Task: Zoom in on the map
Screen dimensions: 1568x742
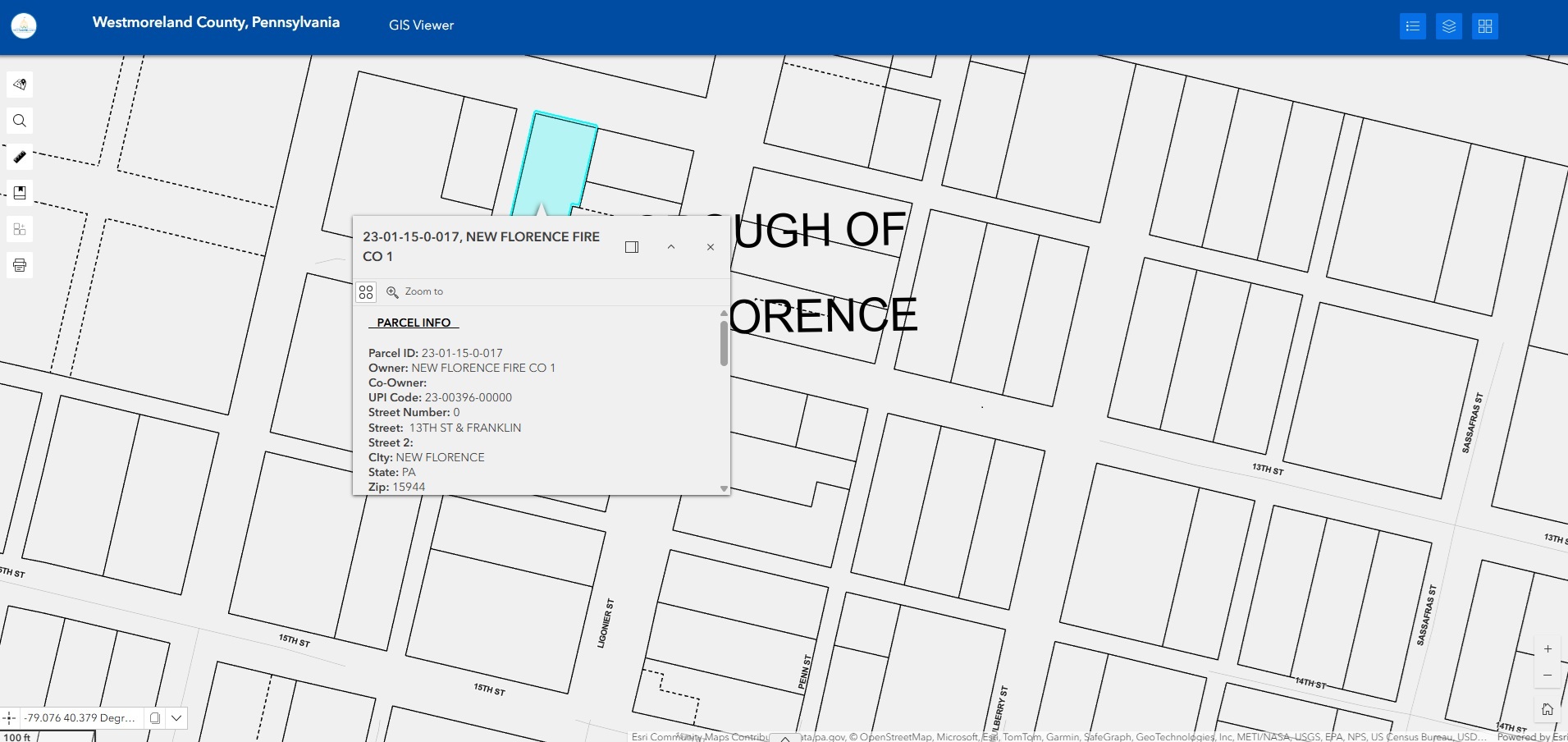Action: click(1547, 649)
